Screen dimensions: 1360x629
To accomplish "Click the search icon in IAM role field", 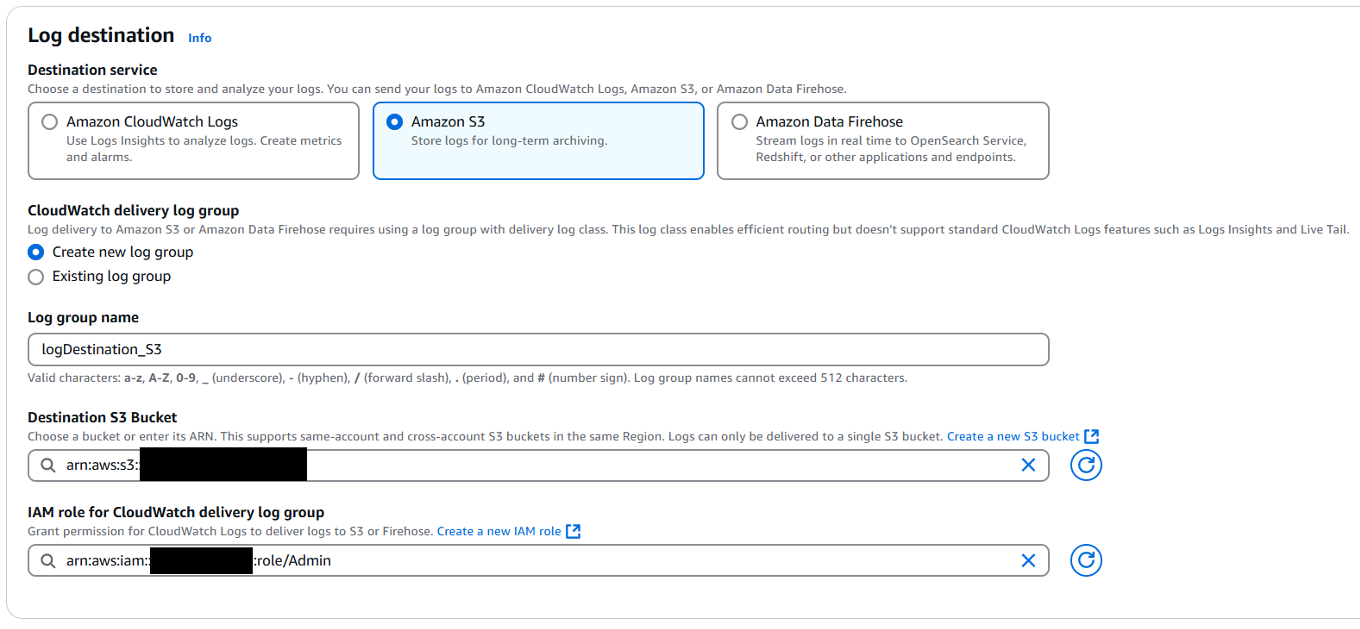I will [x=48, y=561].
